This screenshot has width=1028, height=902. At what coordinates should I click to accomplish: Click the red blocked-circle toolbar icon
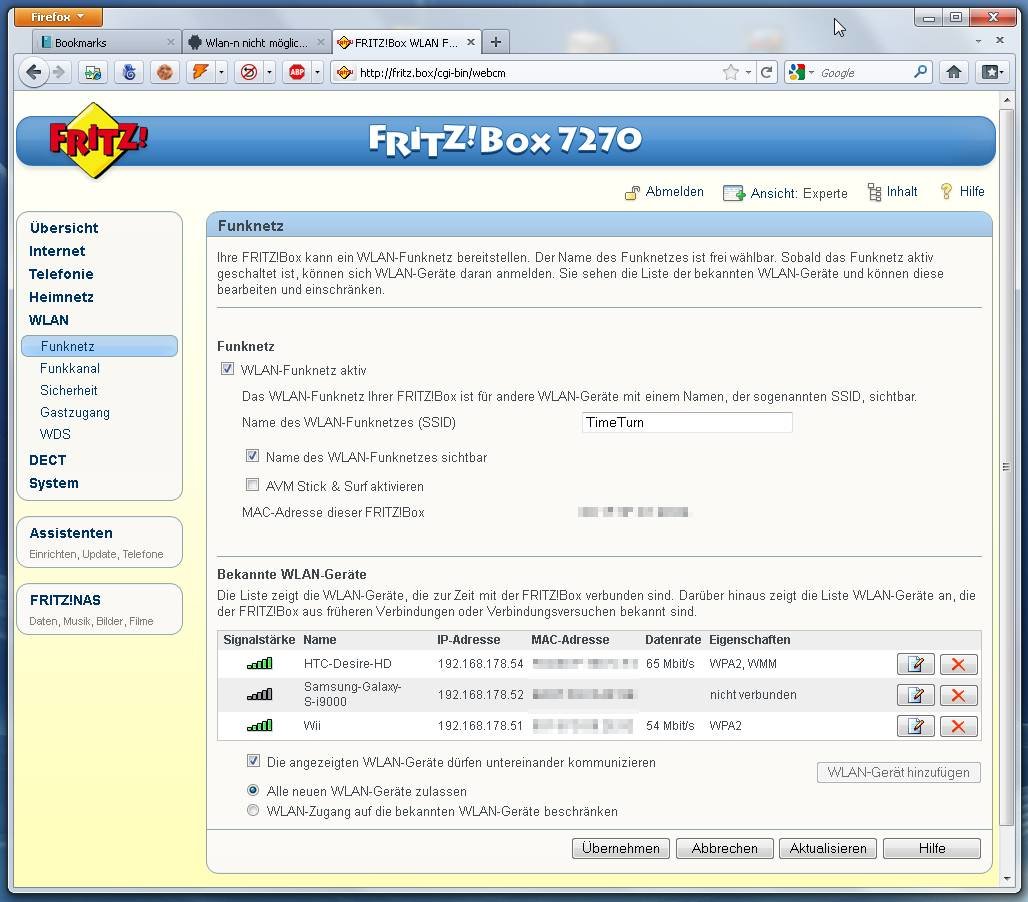click(248, 72)
